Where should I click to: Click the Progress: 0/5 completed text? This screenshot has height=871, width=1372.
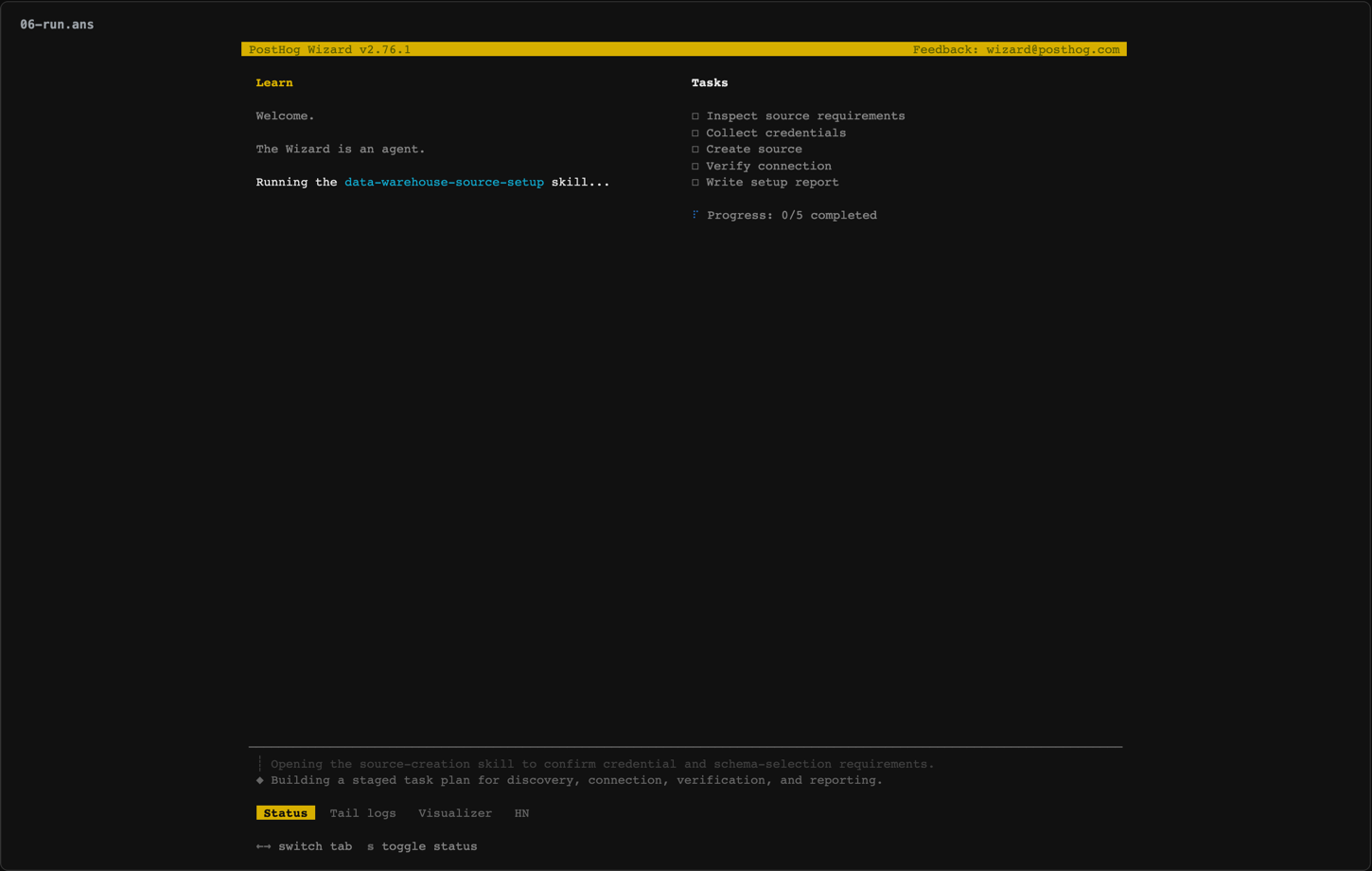792,215
